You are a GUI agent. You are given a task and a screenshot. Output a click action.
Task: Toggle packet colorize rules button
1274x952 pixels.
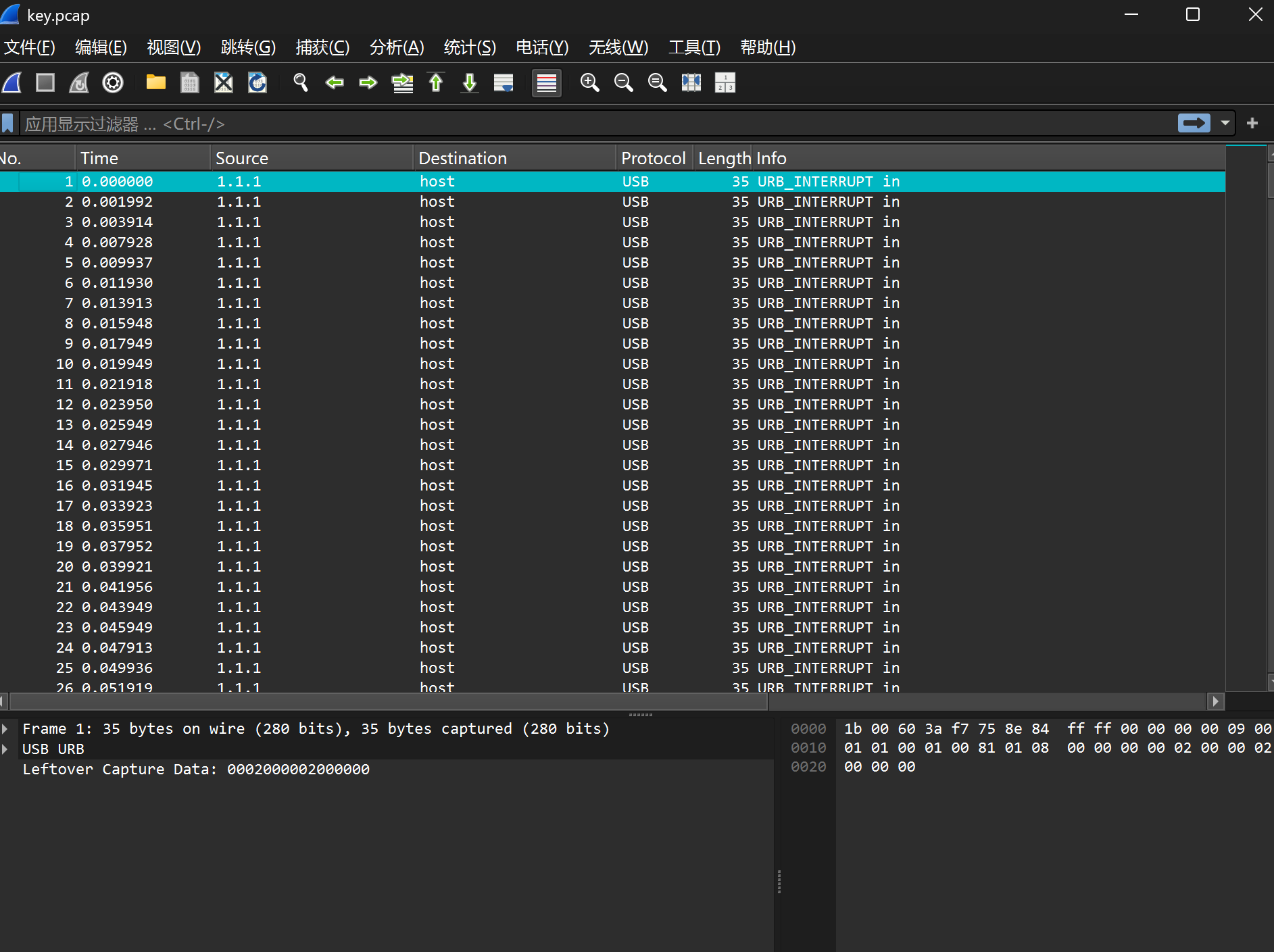547,83
